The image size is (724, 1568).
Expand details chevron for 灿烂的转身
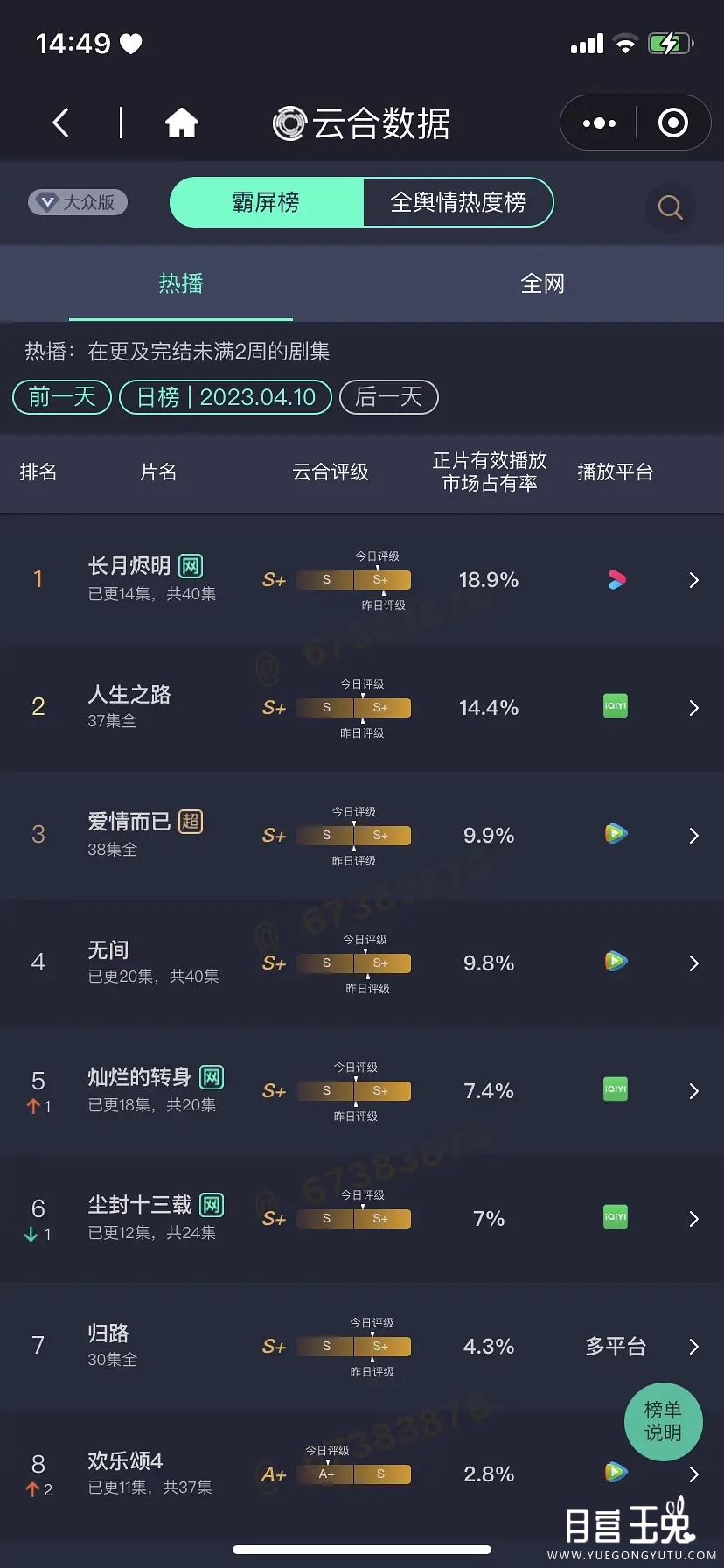click(693, 1091)
